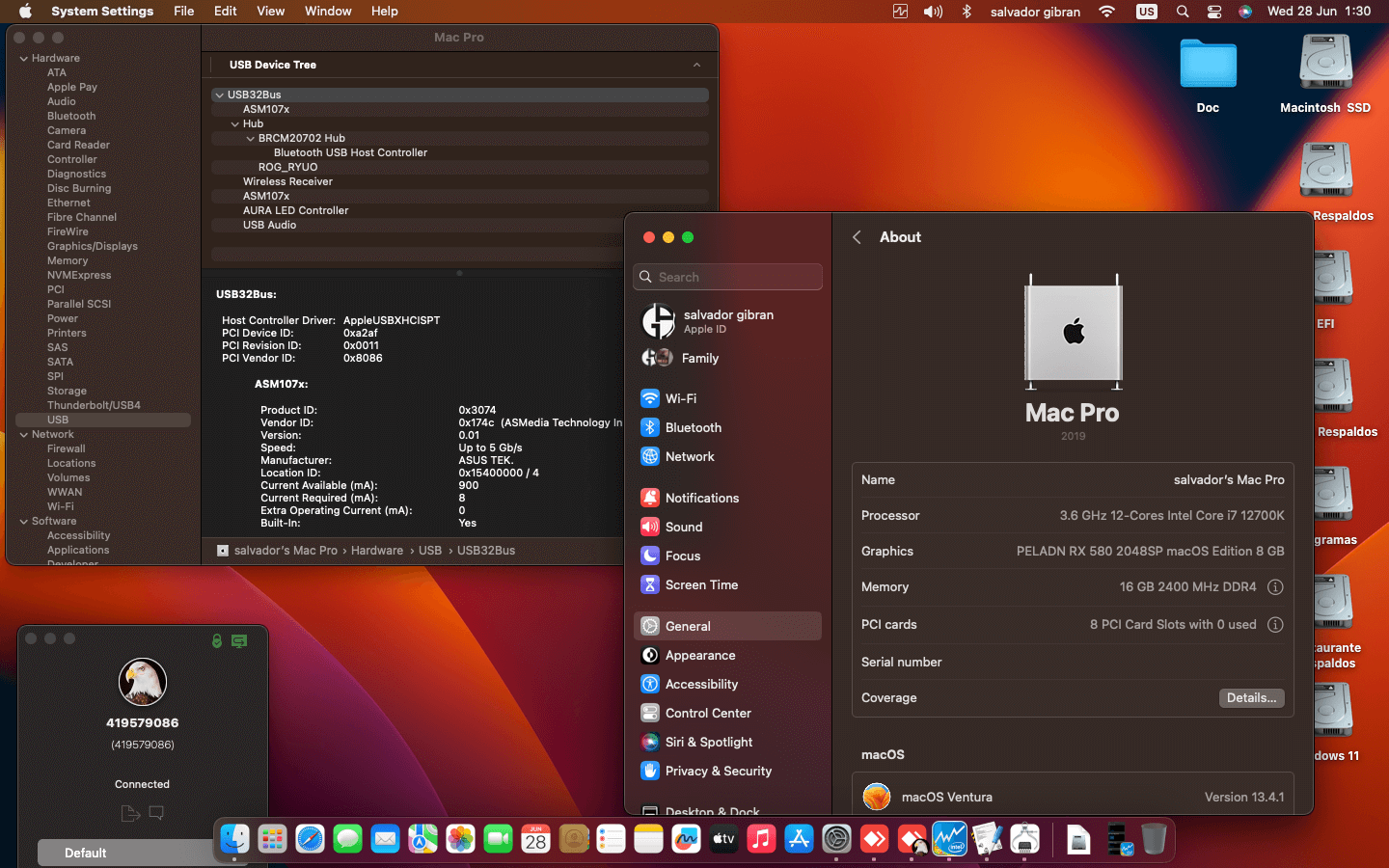Open salvador gibran Apple ID settings
The height and width of the screenshot is (868, 1389).
coord(727,321)
